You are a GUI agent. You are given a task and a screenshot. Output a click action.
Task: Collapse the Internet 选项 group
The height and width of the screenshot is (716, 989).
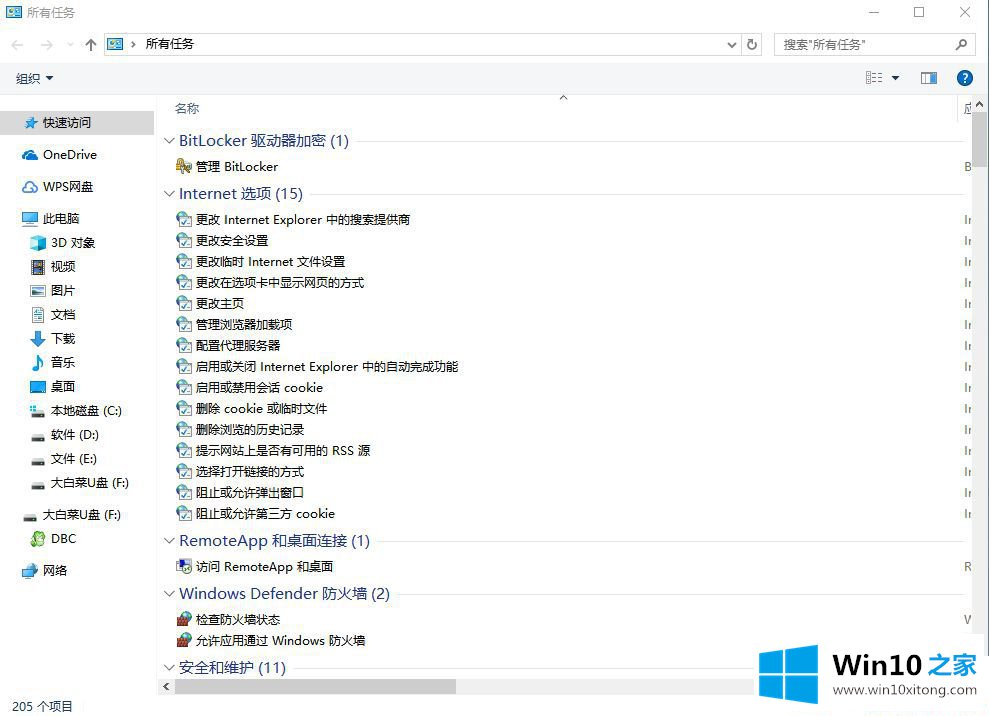[168, 194]
